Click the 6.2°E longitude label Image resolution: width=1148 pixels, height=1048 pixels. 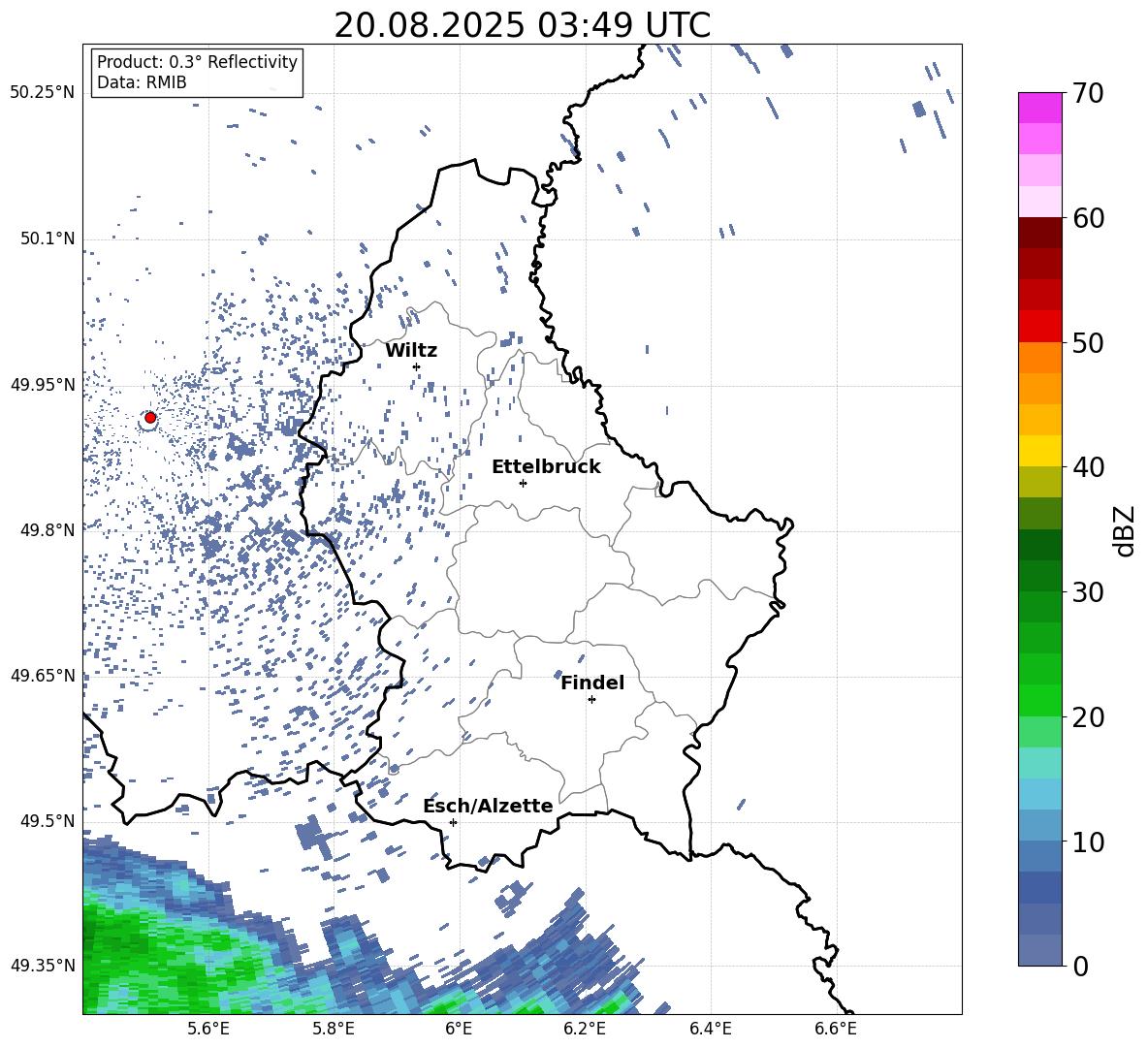click(x=585, y=1029)
